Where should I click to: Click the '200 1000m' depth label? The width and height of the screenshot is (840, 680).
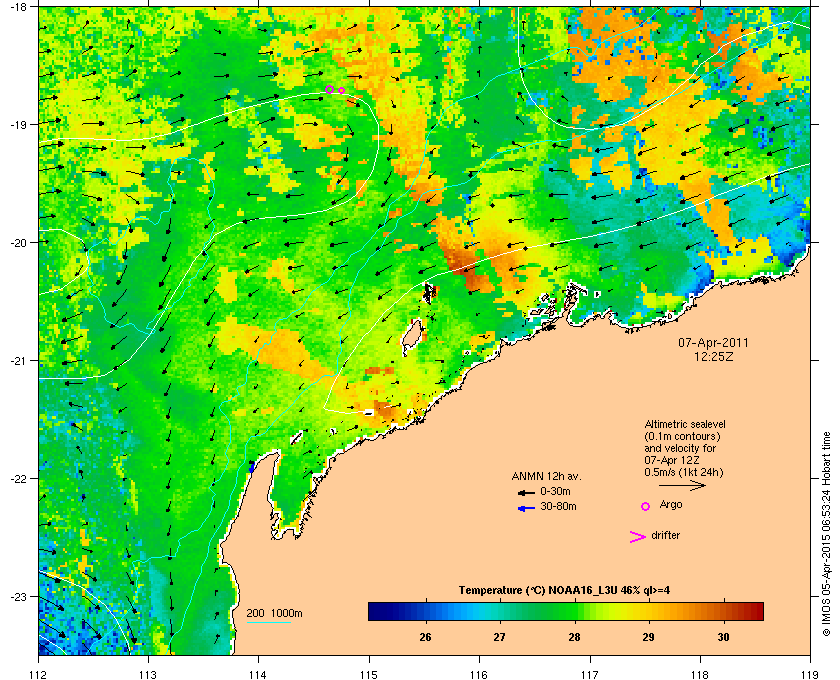(274, 613)
